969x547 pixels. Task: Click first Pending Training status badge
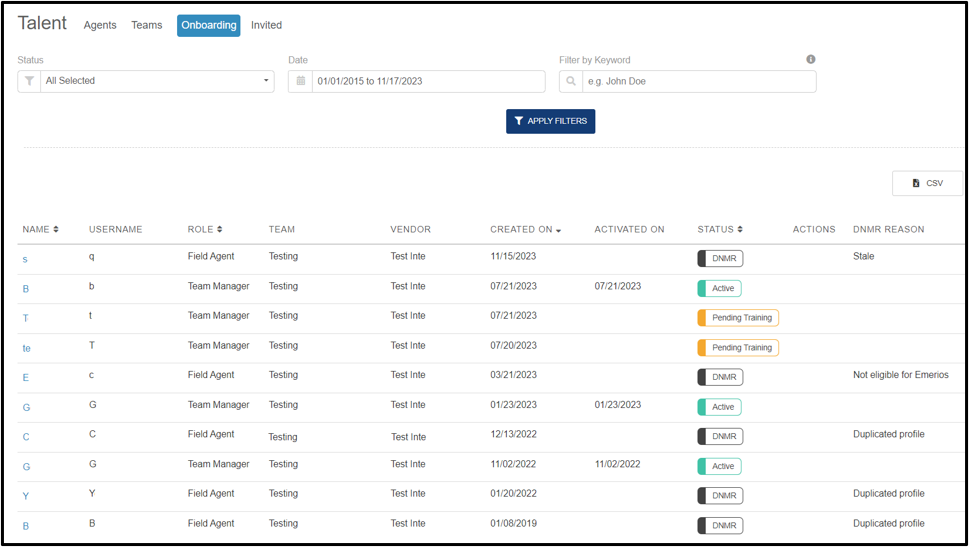738,318
